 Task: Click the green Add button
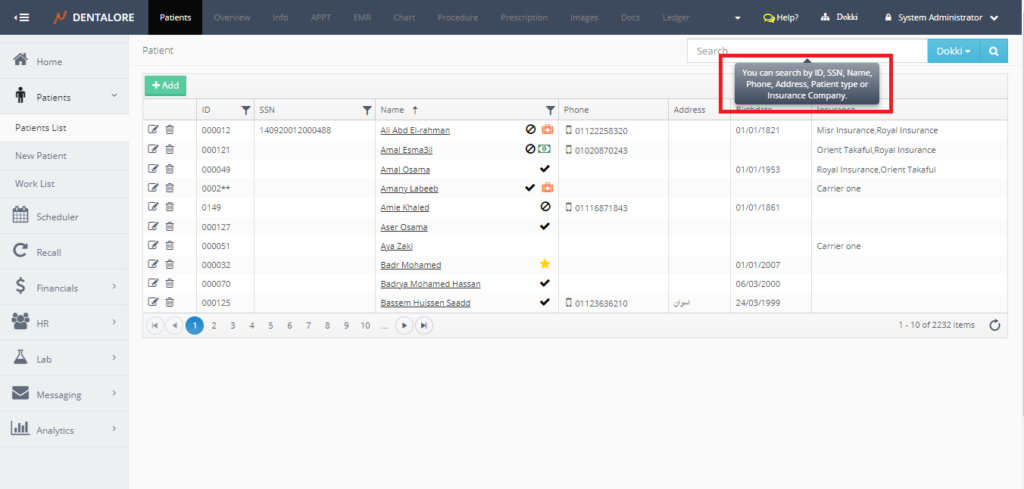point(165,86)
